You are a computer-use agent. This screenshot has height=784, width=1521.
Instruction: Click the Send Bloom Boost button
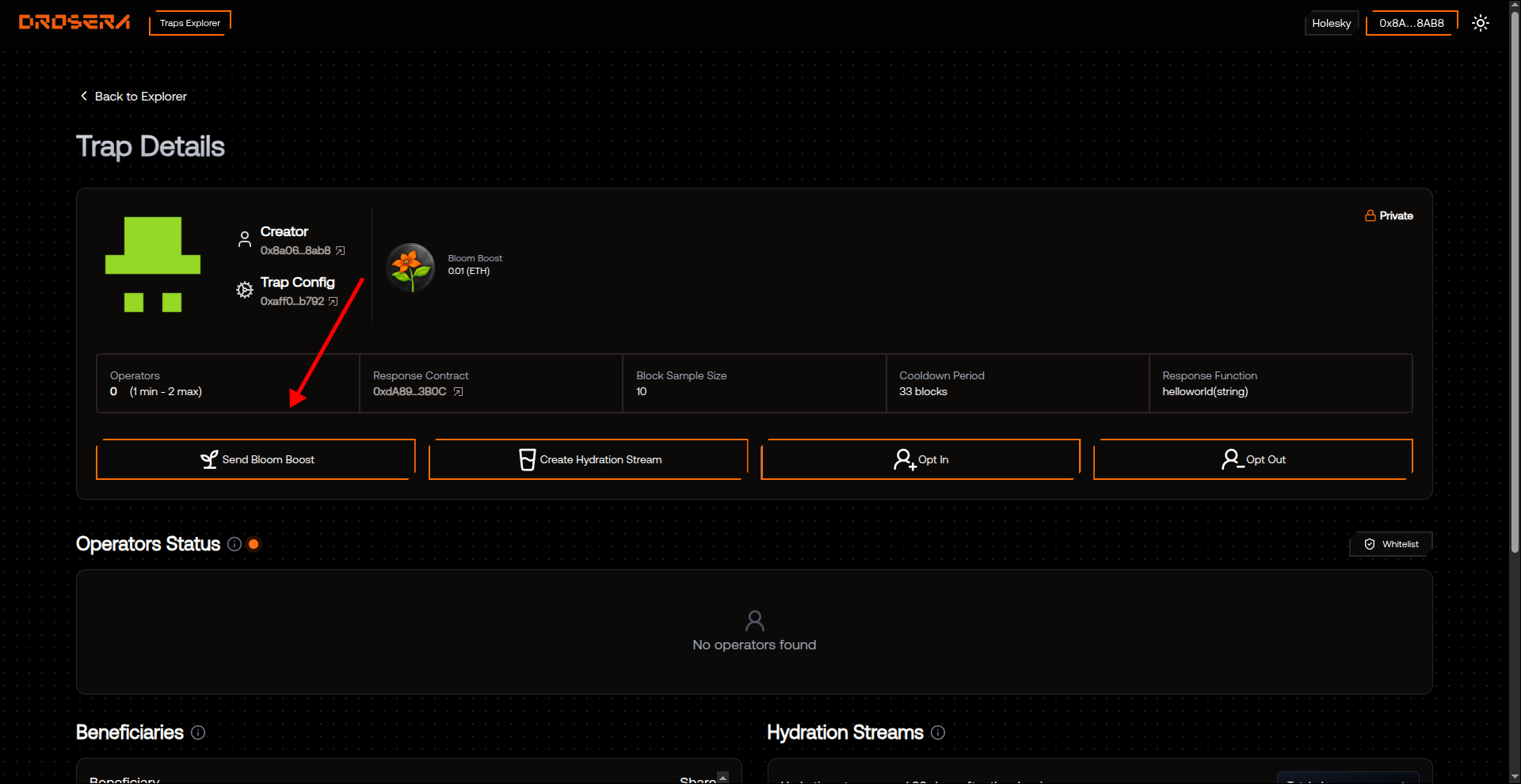(256, 459)
